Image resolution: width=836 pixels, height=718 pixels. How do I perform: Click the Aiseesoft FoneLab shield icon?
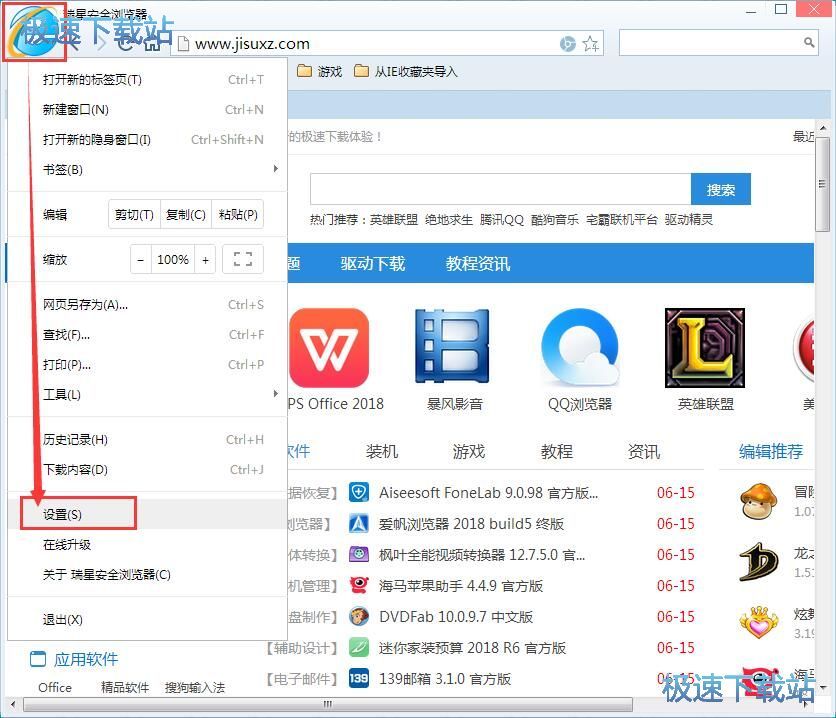coord(359,492)
